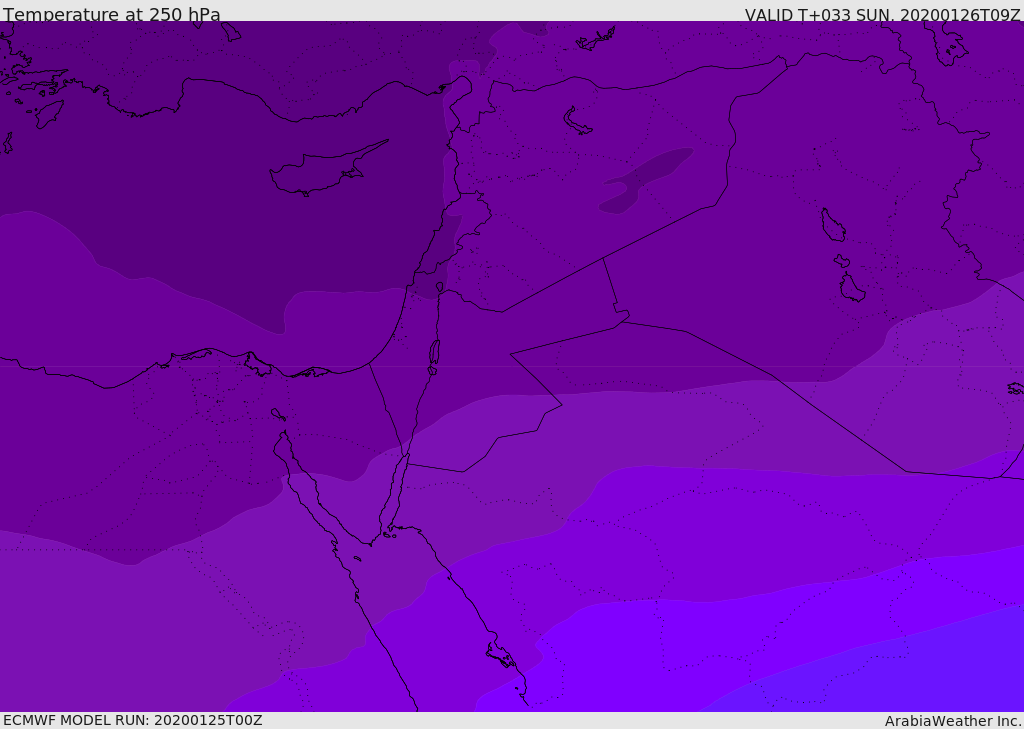Click the 'Temperature at 250 hPa' title text
Screen dimensions: 1024x729
point(112,14)
